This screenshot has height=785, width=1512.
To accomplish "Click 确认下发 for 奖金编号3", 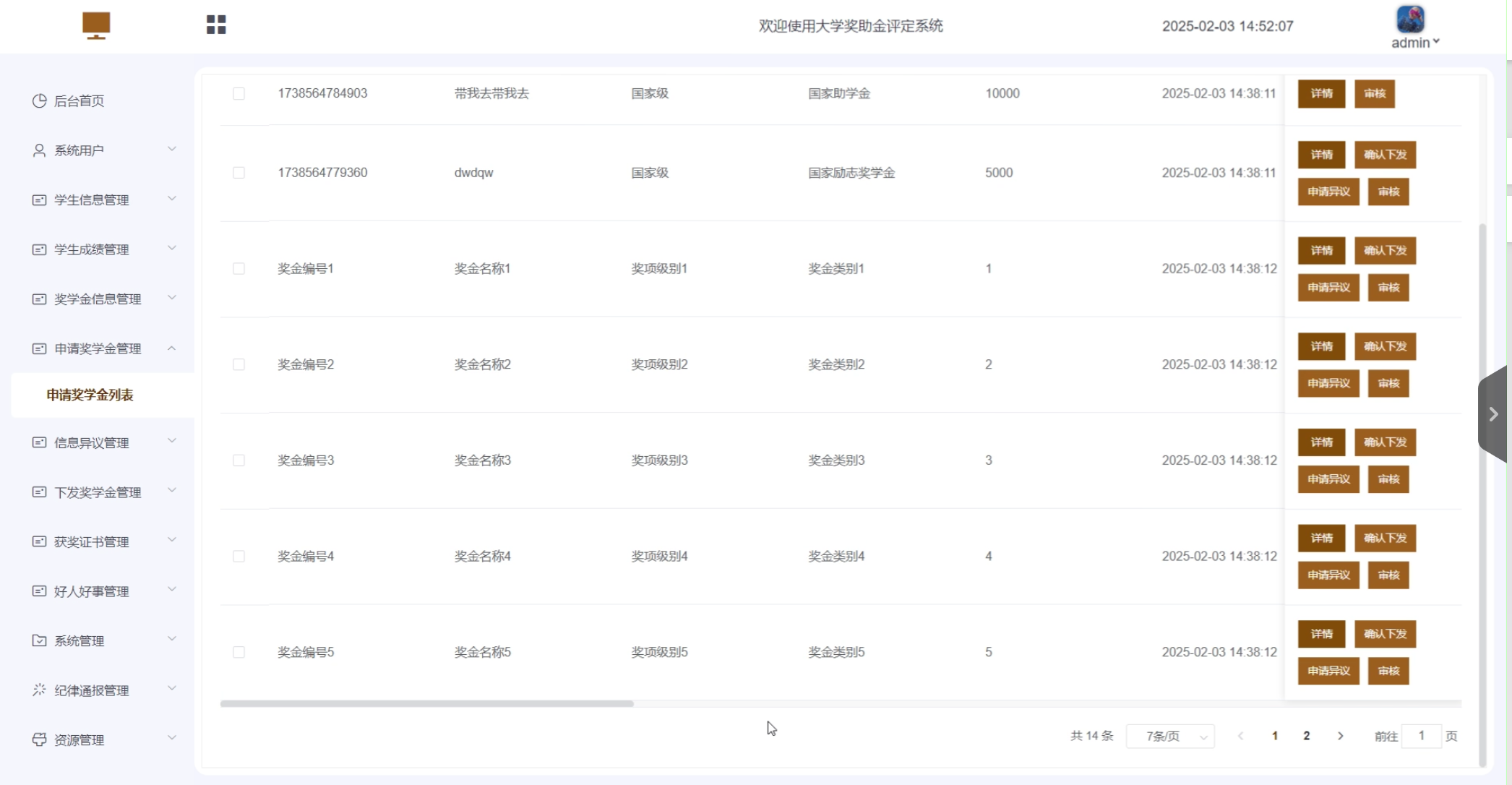I will [1385, 442].
